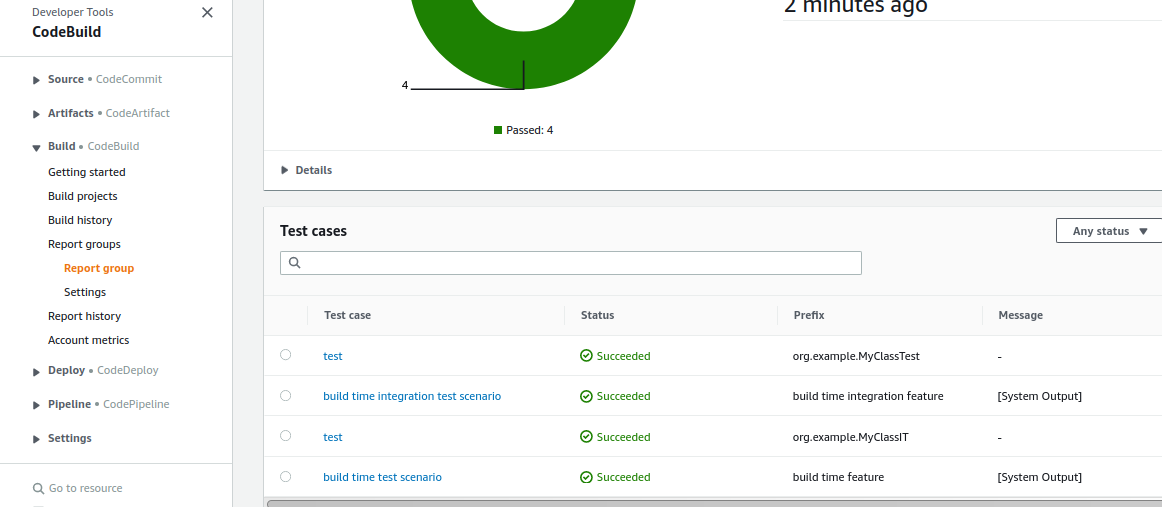
Task: Click Succeeded status icon for build time feature
Action: tap(587, 478)
